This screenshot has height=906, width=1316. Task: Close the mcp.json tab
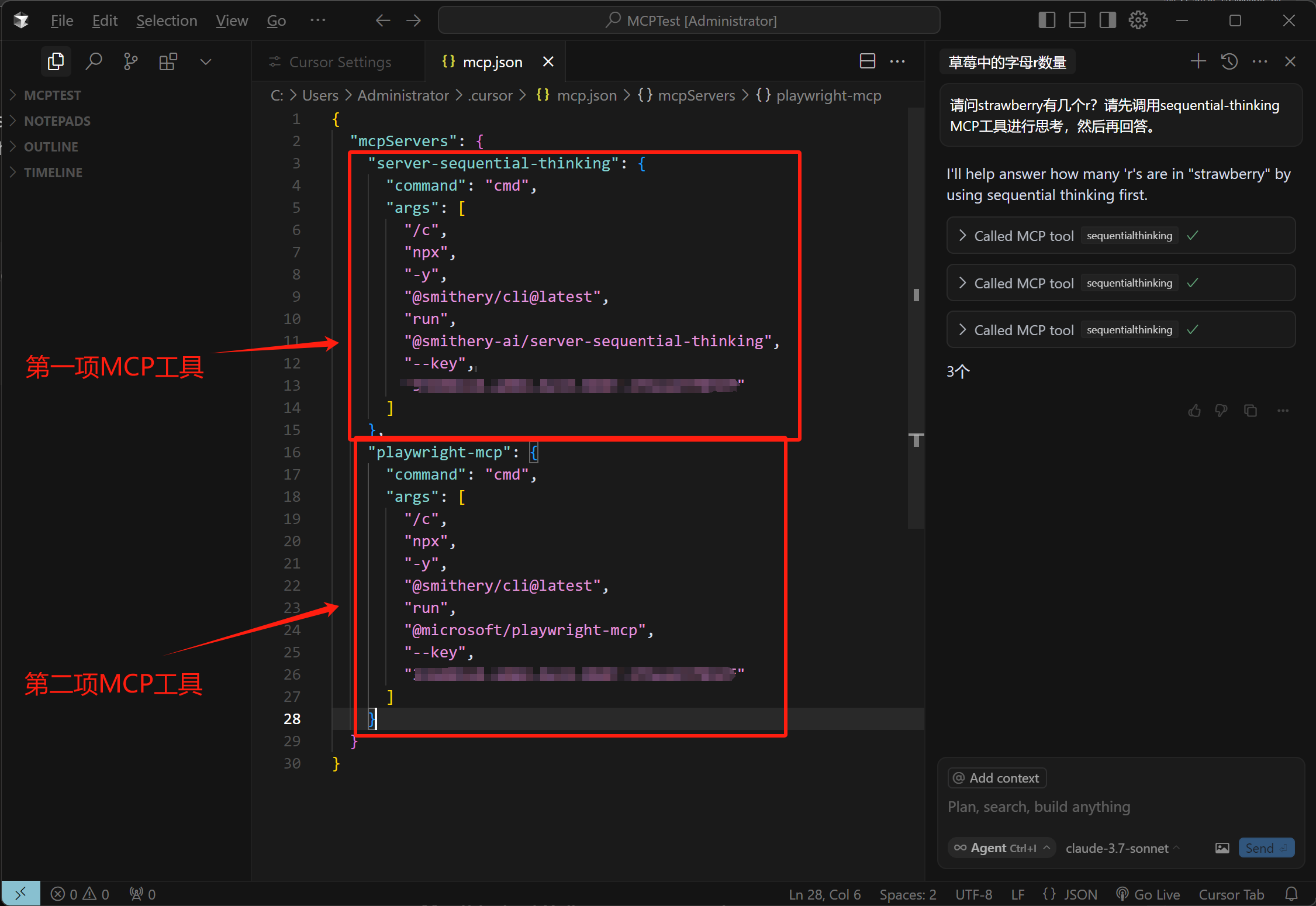pos(548,61)
